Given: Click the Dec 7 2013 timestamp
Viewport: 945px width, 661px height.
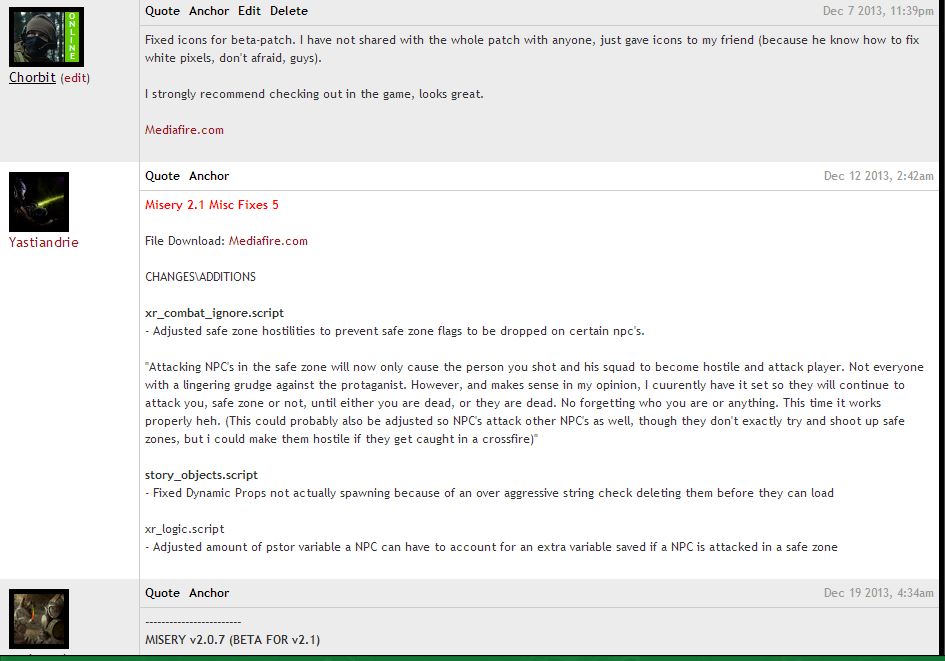Looking at the screenshot, I should coord(878,11).
